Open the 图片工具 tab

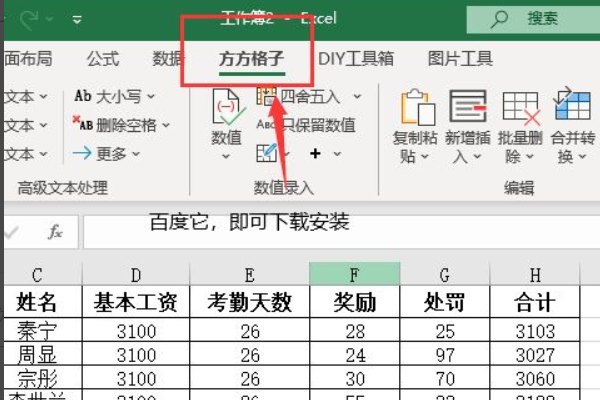click(460, 59)
